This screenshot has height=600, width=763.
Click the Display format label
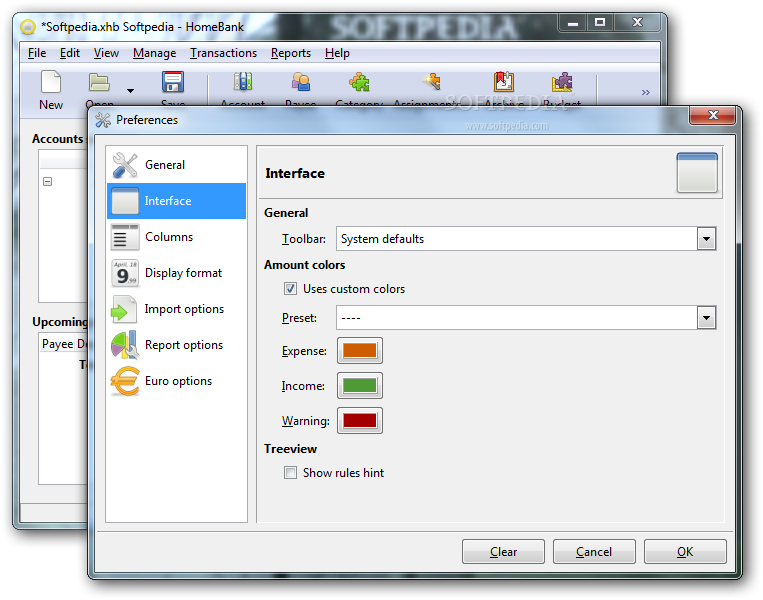click(183, 273)
